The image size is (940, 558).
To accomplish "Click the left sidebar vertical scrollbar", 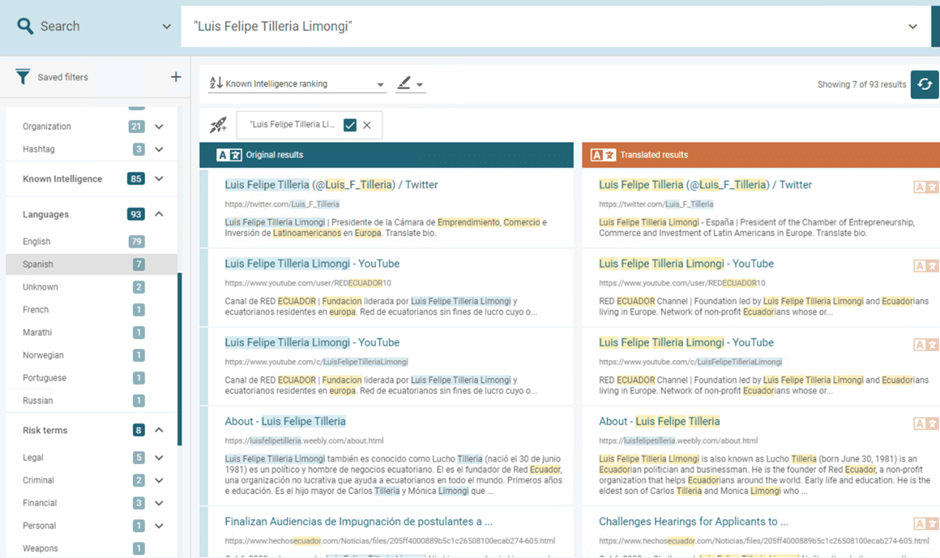I will (x=179, y=360).
